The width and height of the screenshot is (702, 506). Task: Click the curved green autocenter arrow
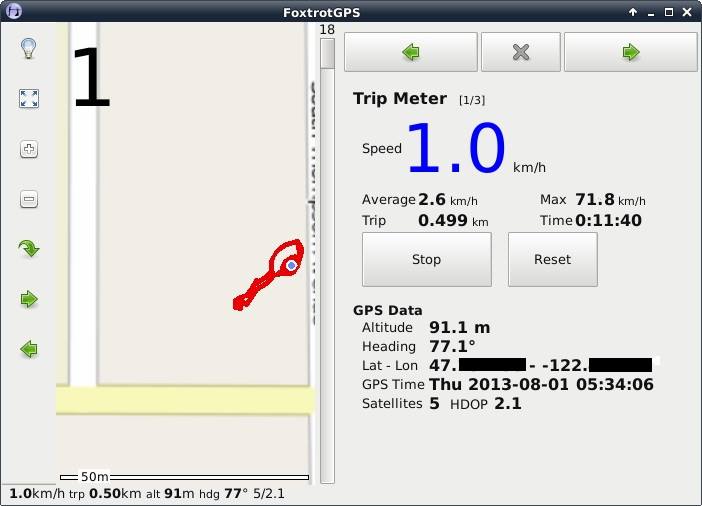(x=29, y=249)
